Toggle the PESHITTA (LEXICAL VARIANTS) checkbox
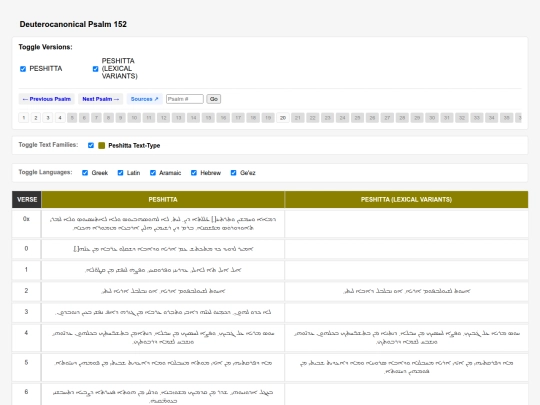The image size is (540, 405). tap(95, 69)
